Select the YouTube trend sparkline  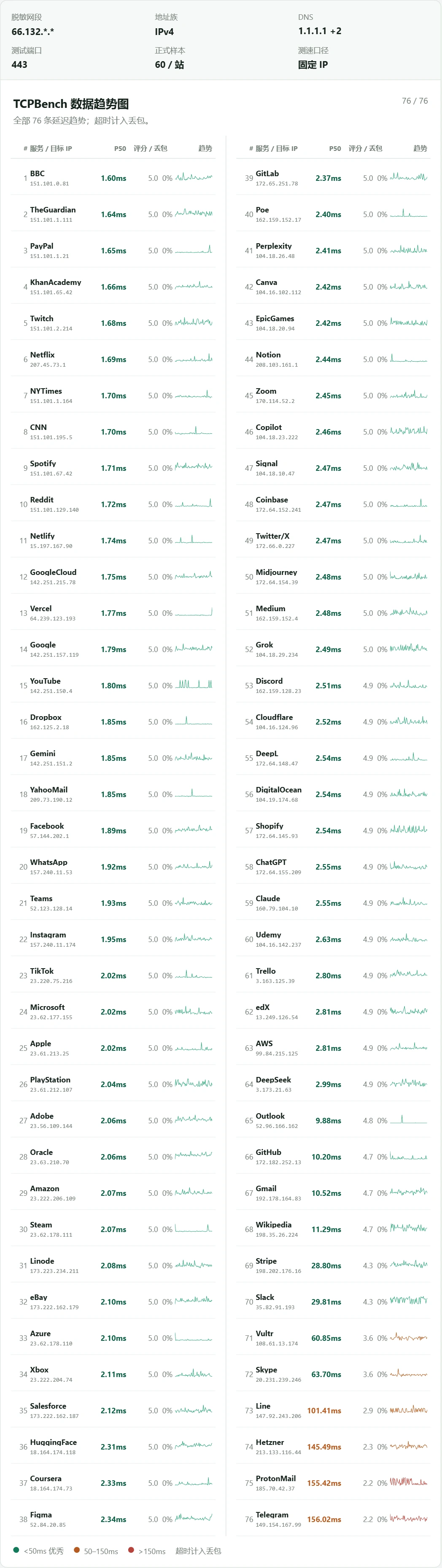pyautogui.click(x=194, y=685)
